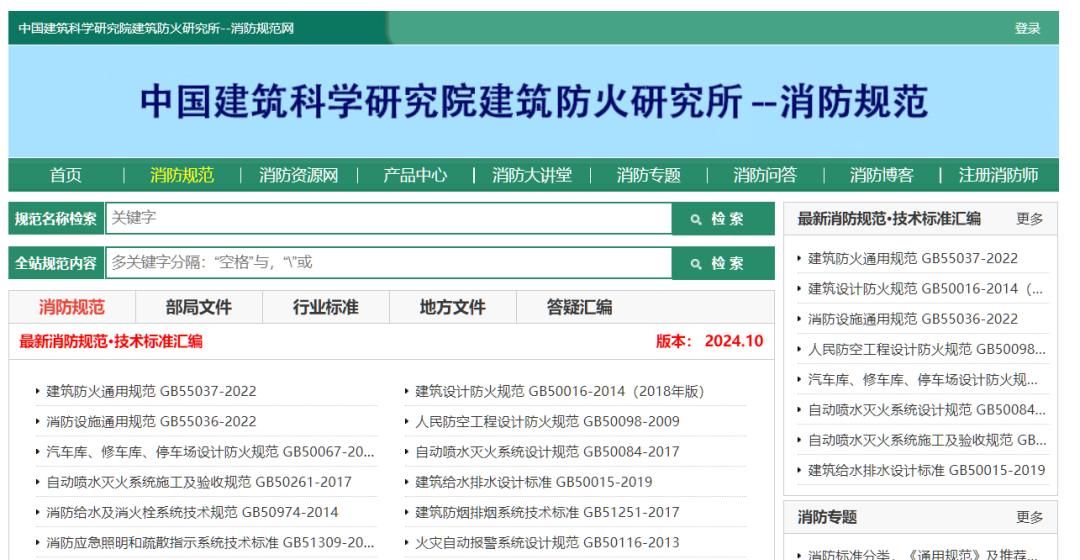Go to 产品中心 in navigation bar
1080x560 pixels.
coord(415,175)
